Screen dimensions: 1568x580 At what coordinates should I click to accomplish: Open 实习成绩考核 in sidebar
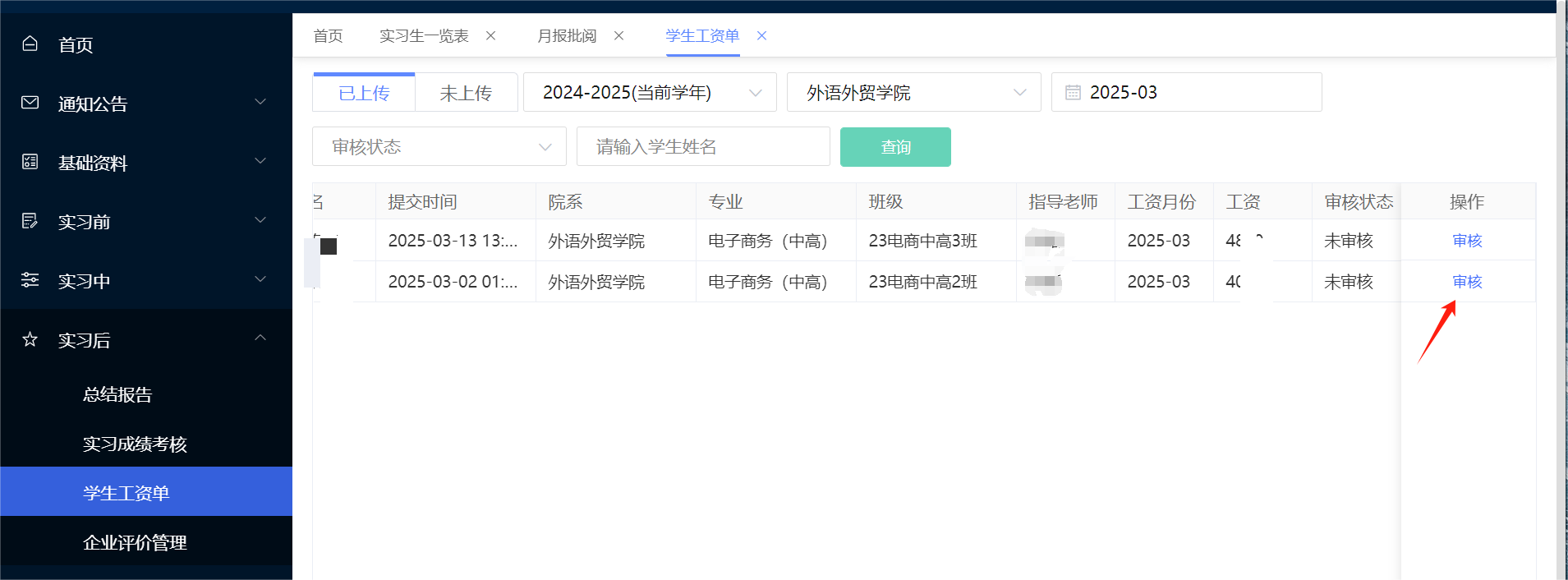click(x=135, y=444)
